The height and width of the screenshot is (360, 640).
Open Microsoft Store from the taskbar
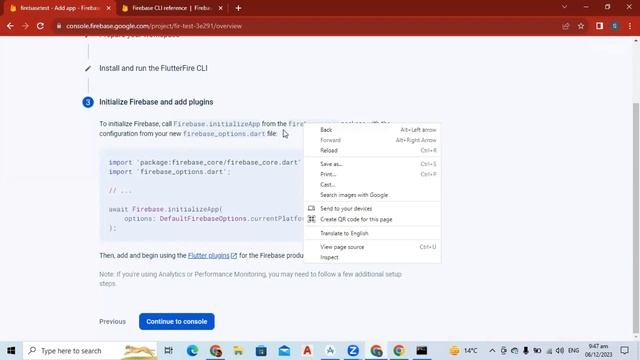[x=261, y=350]
